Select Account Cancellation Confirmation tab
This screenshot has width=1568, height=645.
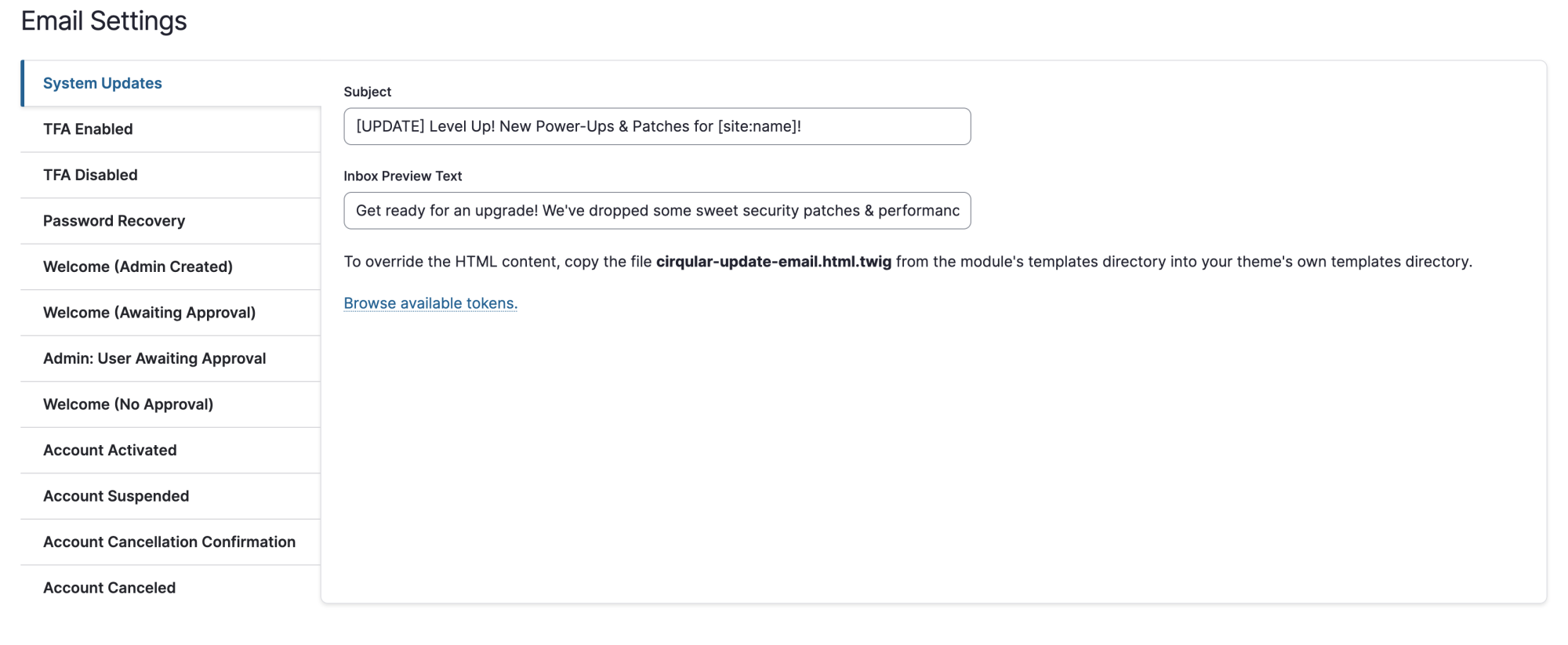point(171,542)
